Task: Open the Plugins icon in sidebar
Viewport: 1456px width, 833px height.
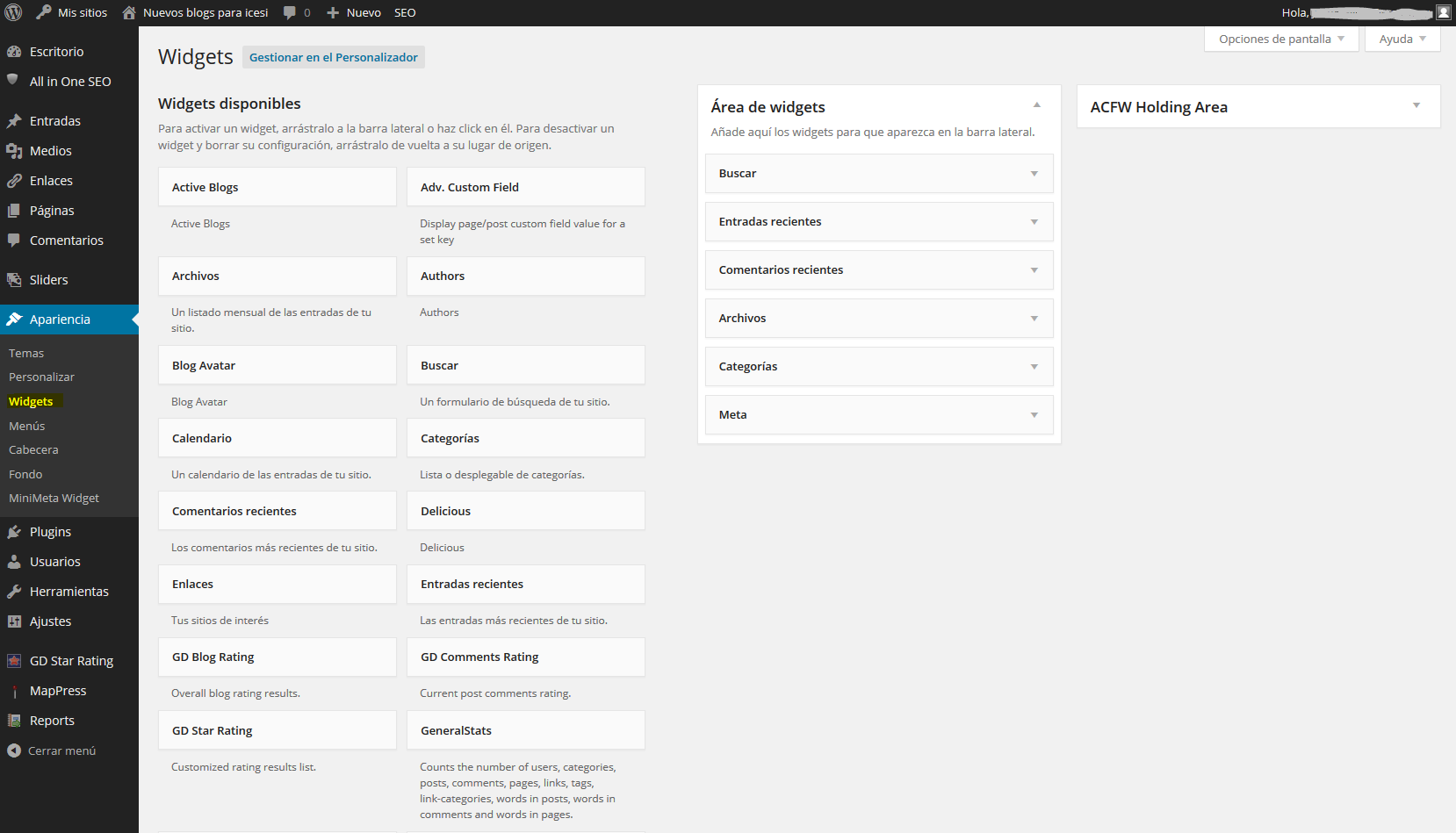Action: click(x=14, y=532)
